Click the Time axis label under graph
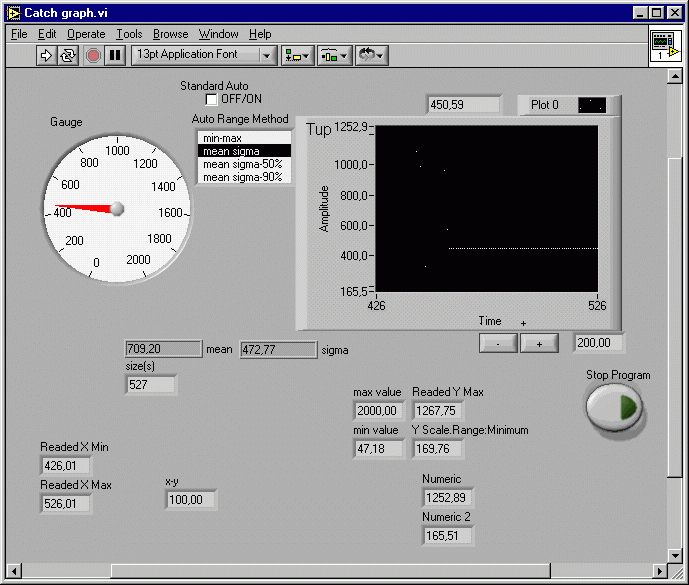 [x=490, y=321]
